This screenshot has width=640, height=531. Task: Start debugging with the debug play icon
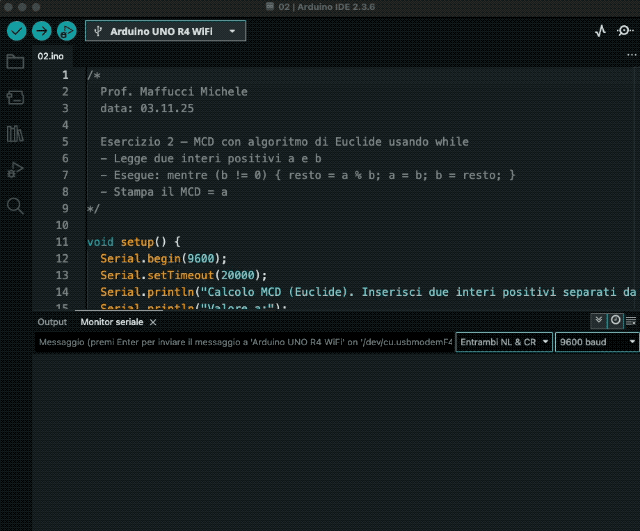coord(67,31)
